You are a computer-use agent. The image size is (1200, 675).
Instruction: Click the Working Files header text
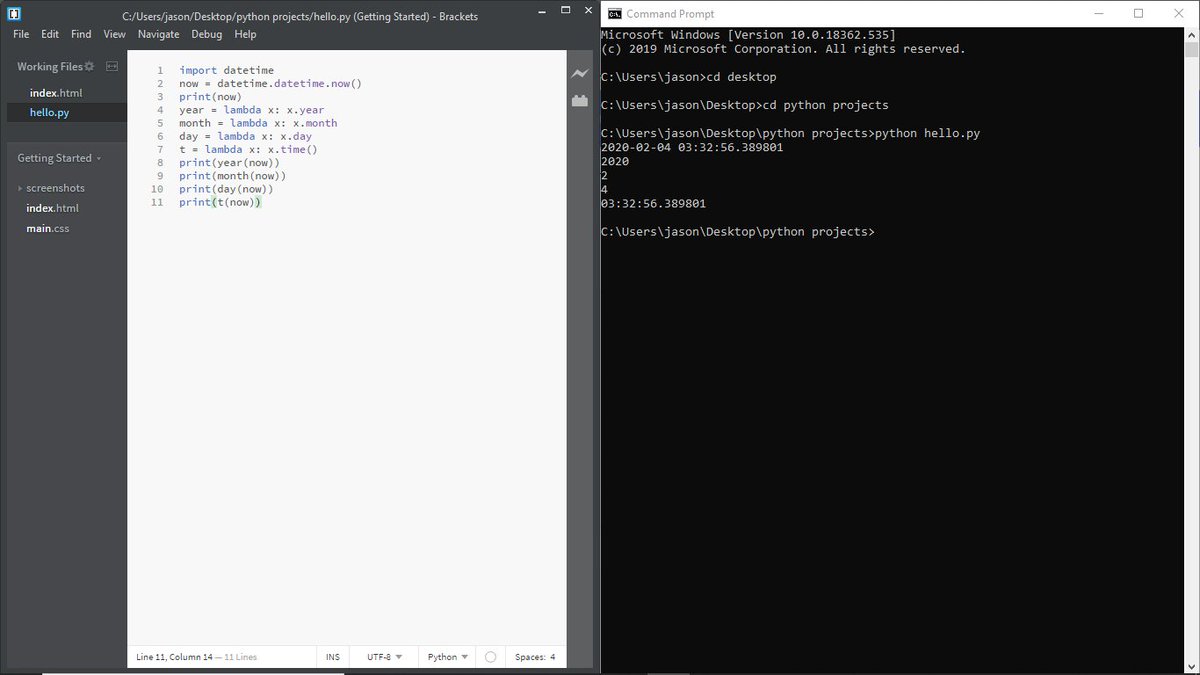coord(49,66)
